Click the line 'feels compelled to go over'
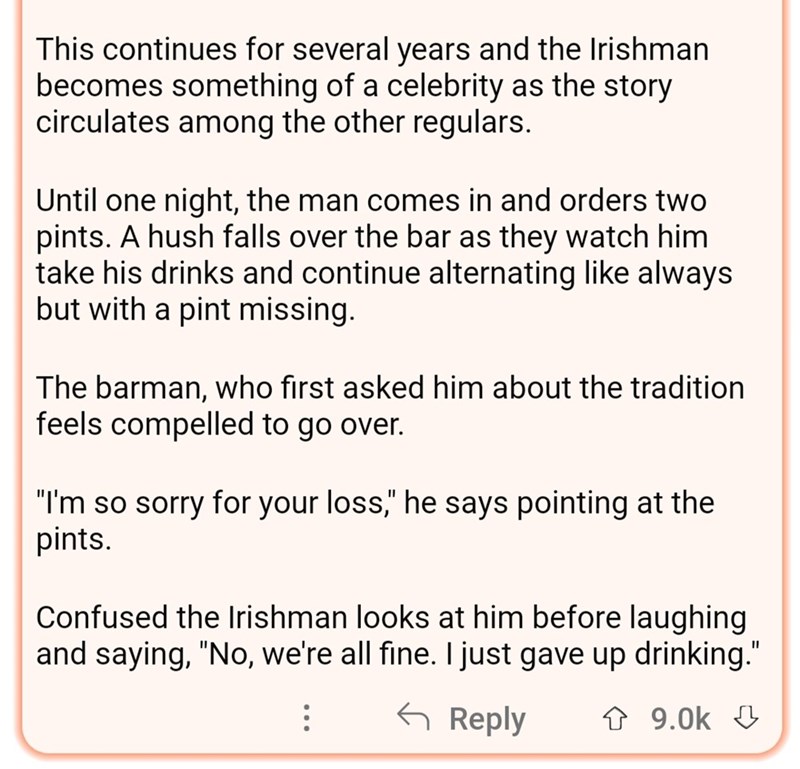Screen dimensions: 800x769 (x=220, y=425)
